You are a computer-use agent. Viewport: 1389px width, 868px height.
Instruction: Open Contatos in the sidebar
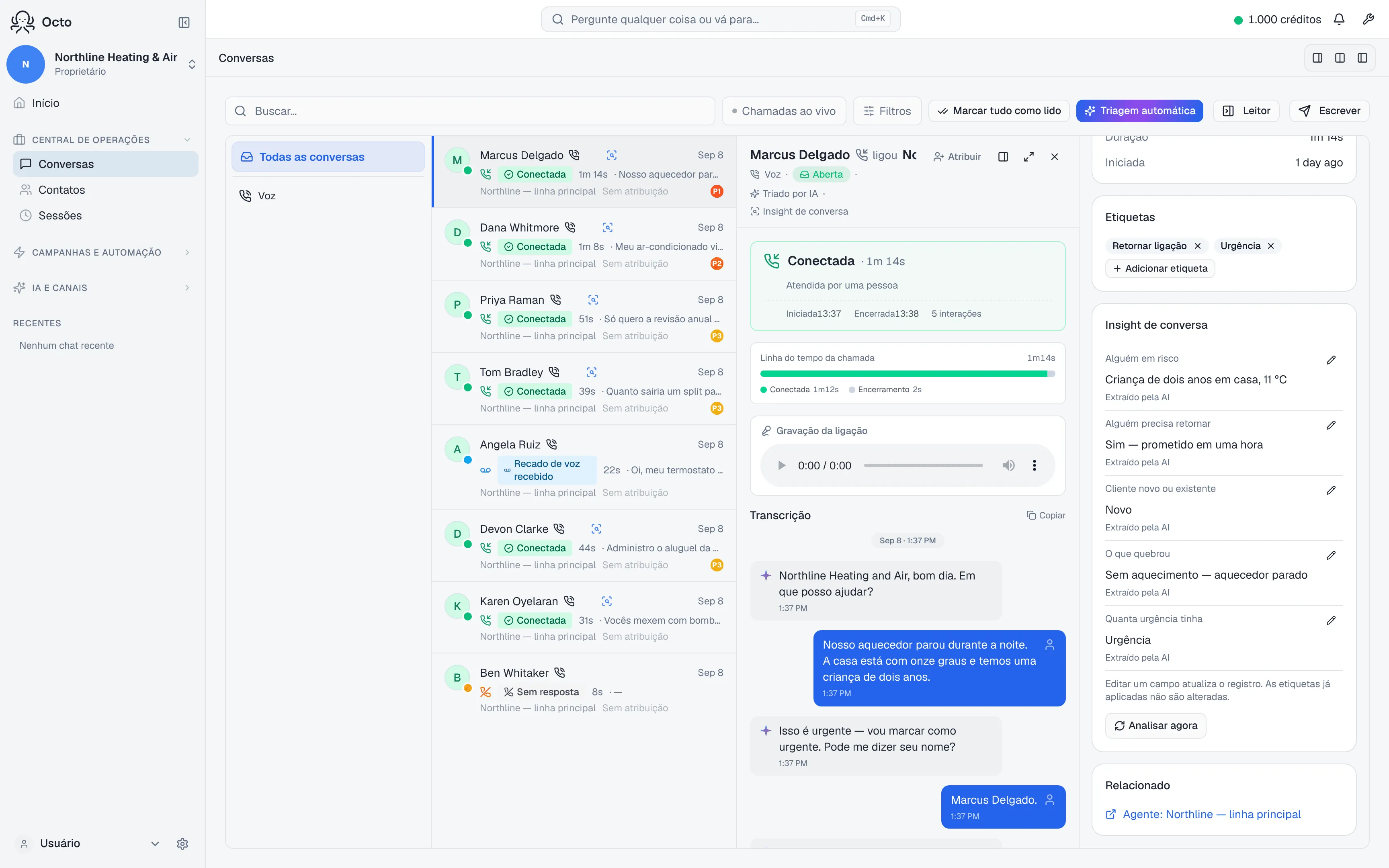pyautogui.click(x=105, y=190)
